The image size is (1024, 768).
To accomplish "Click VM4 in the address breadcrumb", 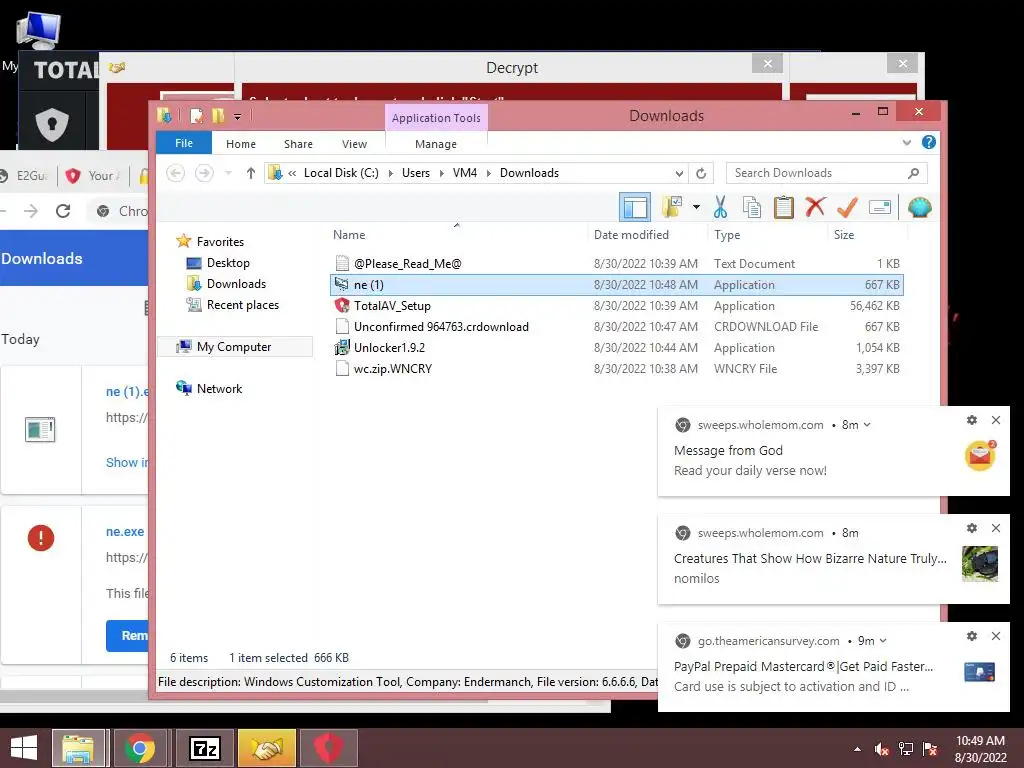I will click(464, 173).
